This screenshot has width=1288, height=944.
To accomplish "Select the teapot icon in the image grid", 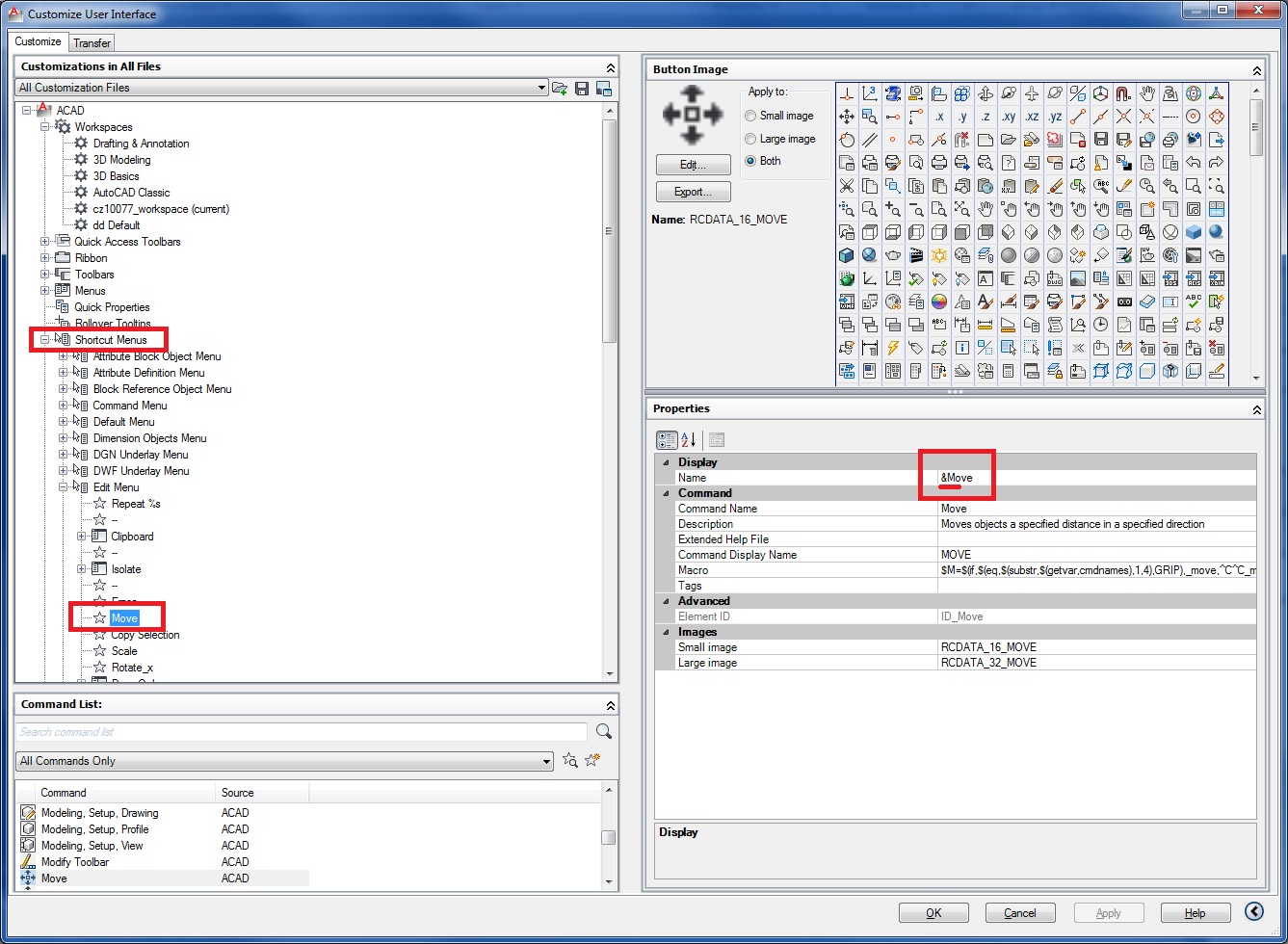I will click(x=893, y=255).
